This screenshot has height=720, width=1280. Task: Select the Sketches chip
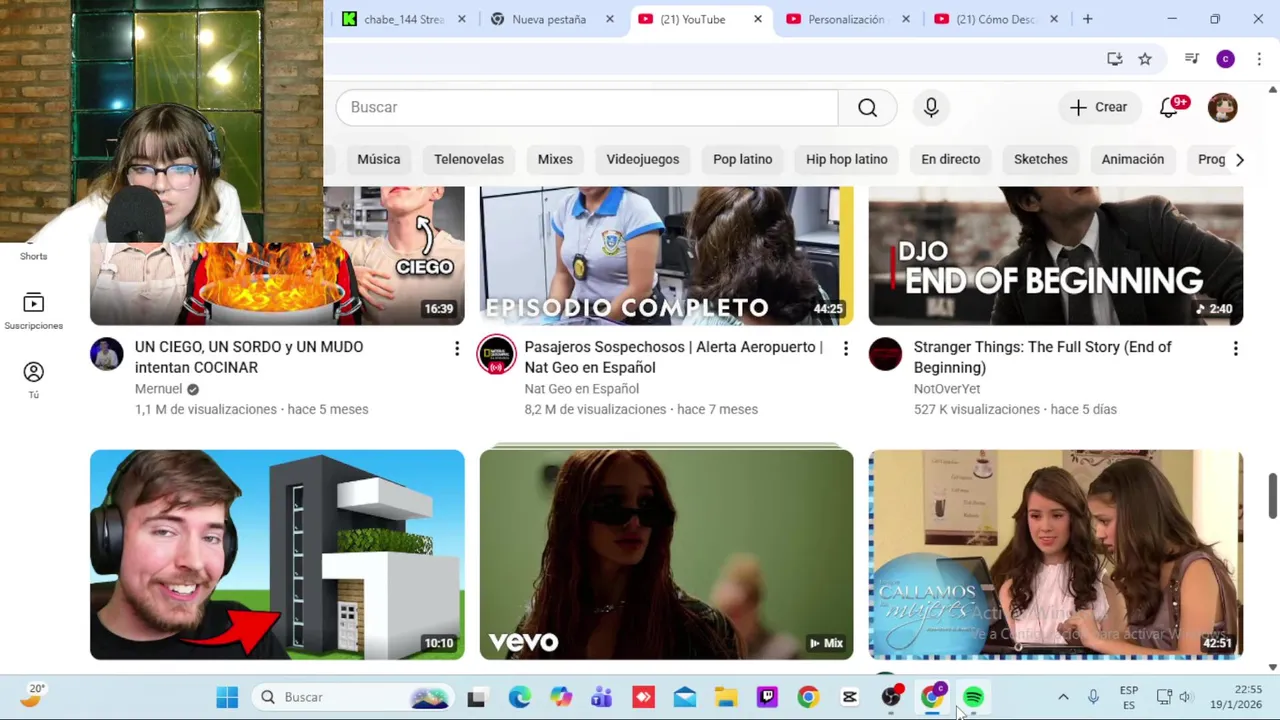(1040, 160)
